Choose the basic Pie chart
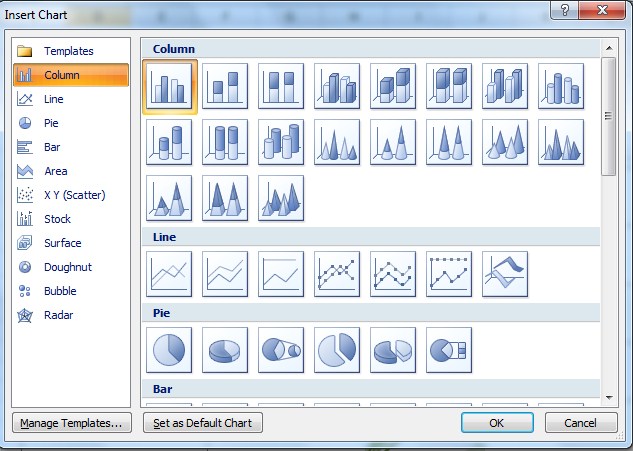 (169, 350)
